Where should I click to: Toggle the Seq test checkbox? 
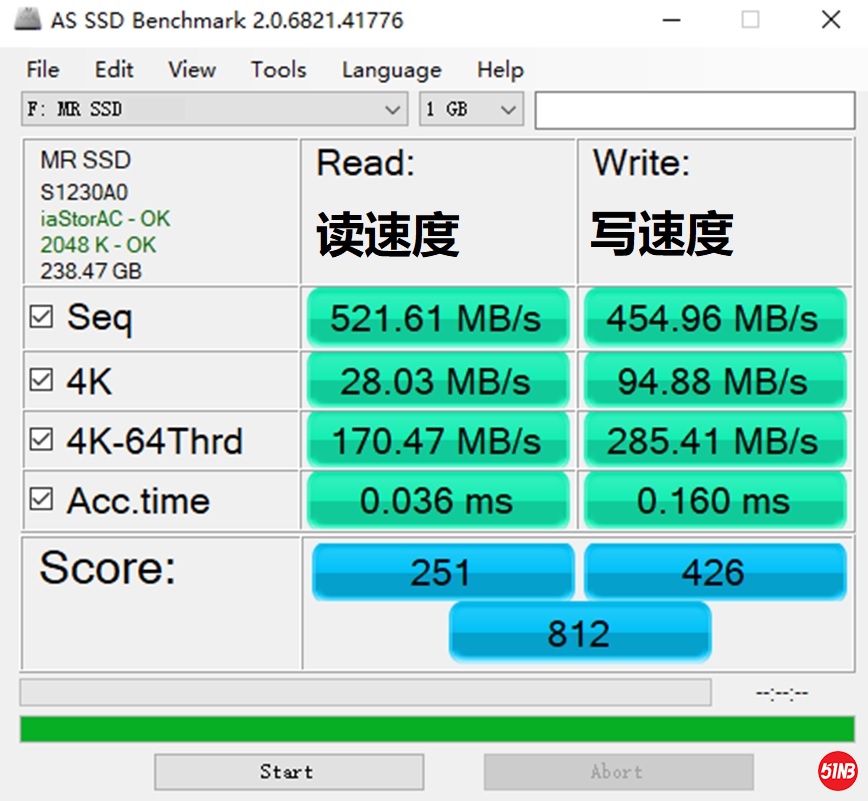(x=41, y=318)
